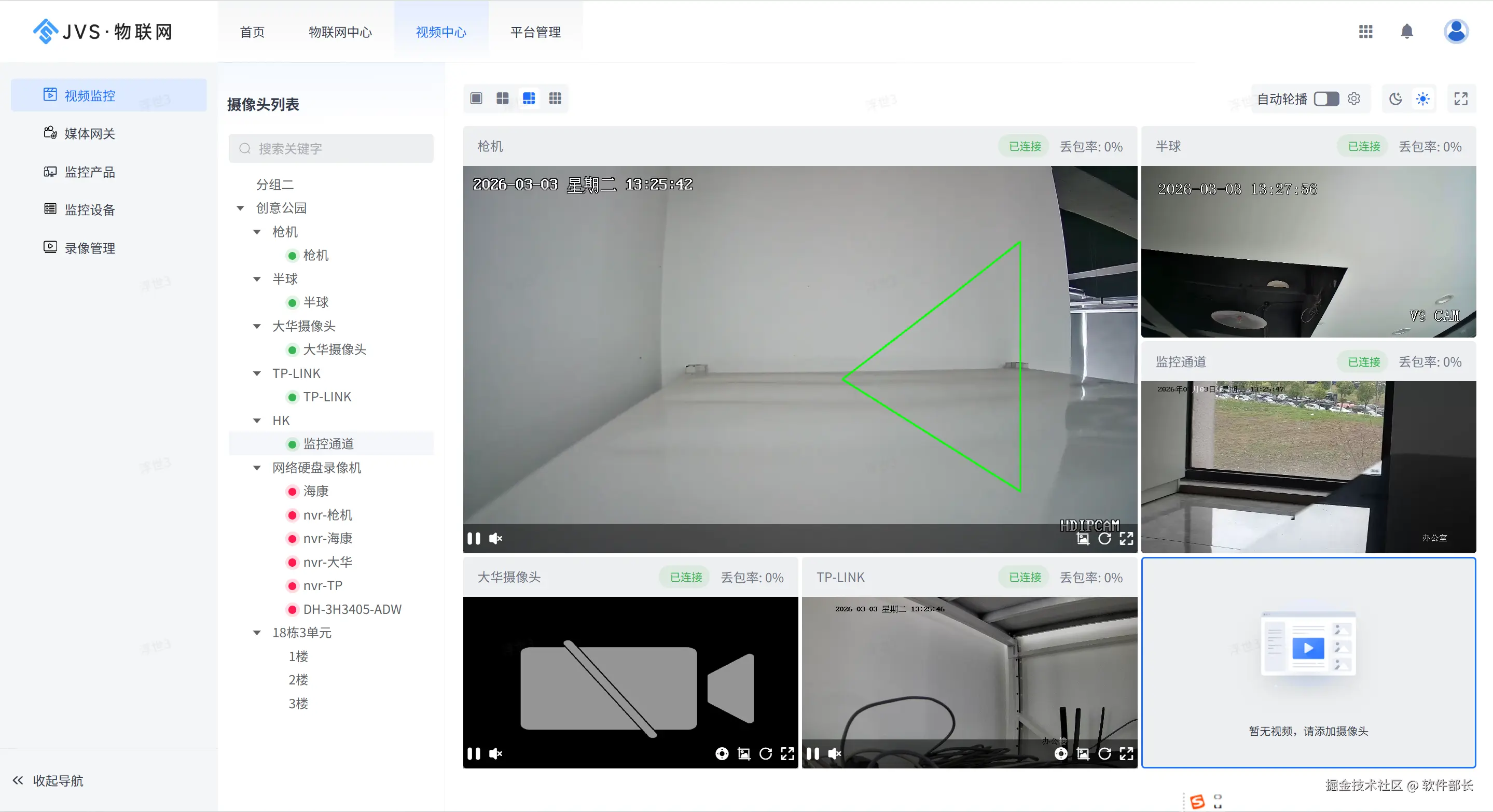Toggle the 自动轮播 switch
This screenshot has height=812, width=1493.
(1326, 99)
